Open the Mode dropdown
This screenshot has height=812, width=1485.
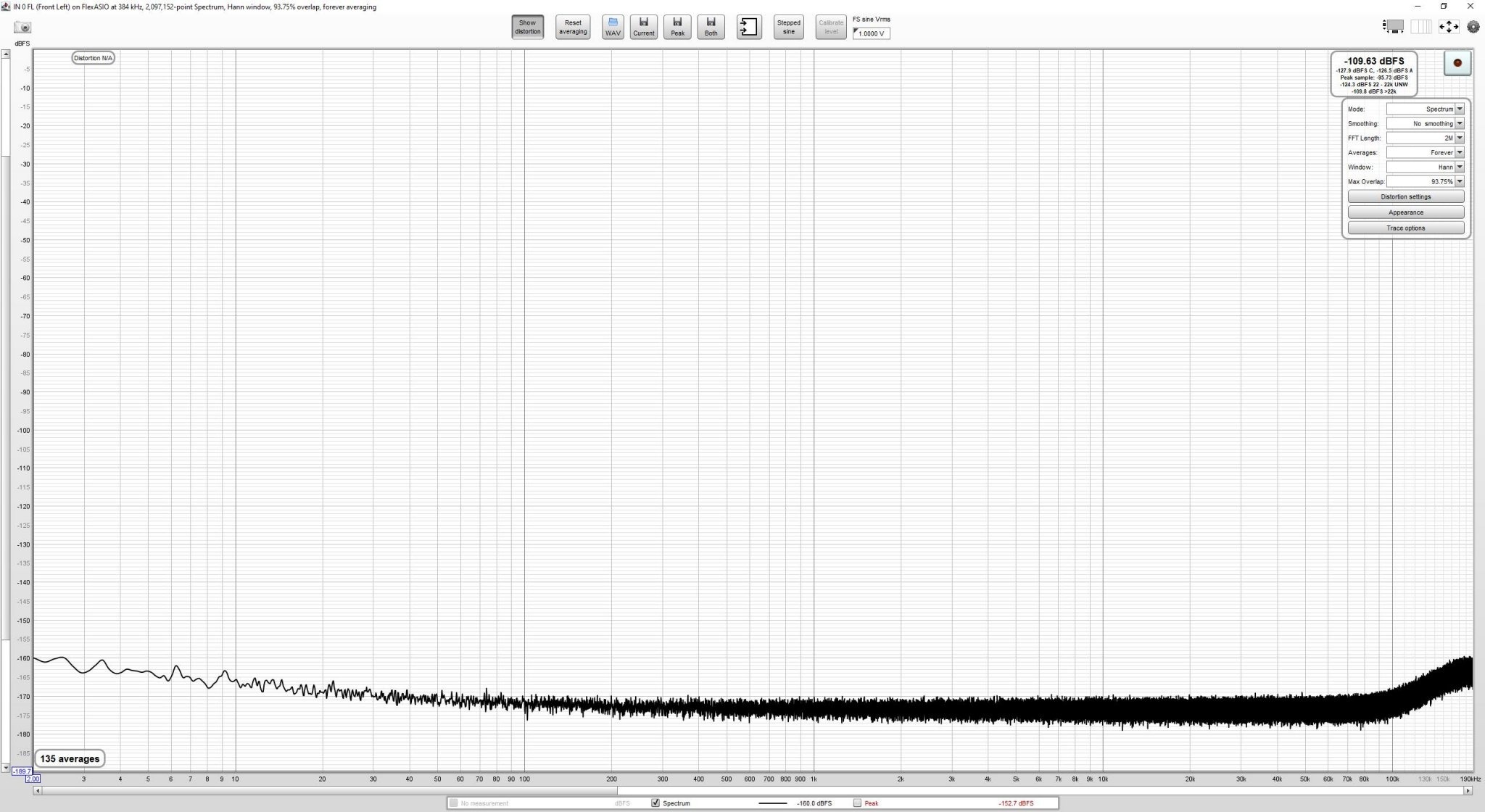tap(1425, 109)
